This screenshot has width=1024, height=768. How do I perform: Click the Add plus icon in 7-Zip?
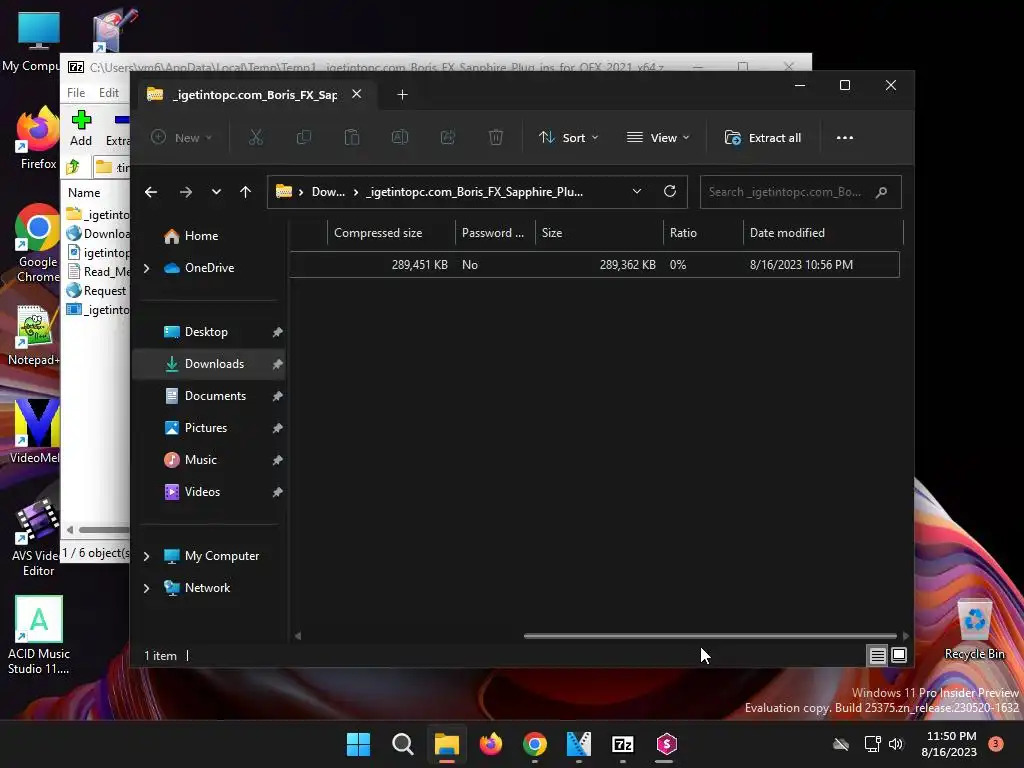coord(81,120)
